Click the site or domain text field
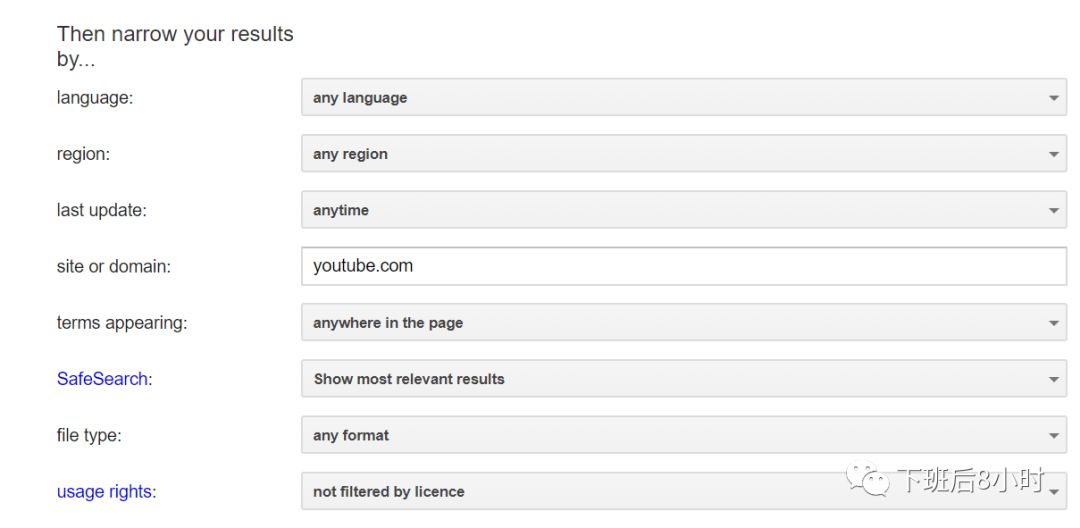The image size is (1080, 528). pos(683,266)
